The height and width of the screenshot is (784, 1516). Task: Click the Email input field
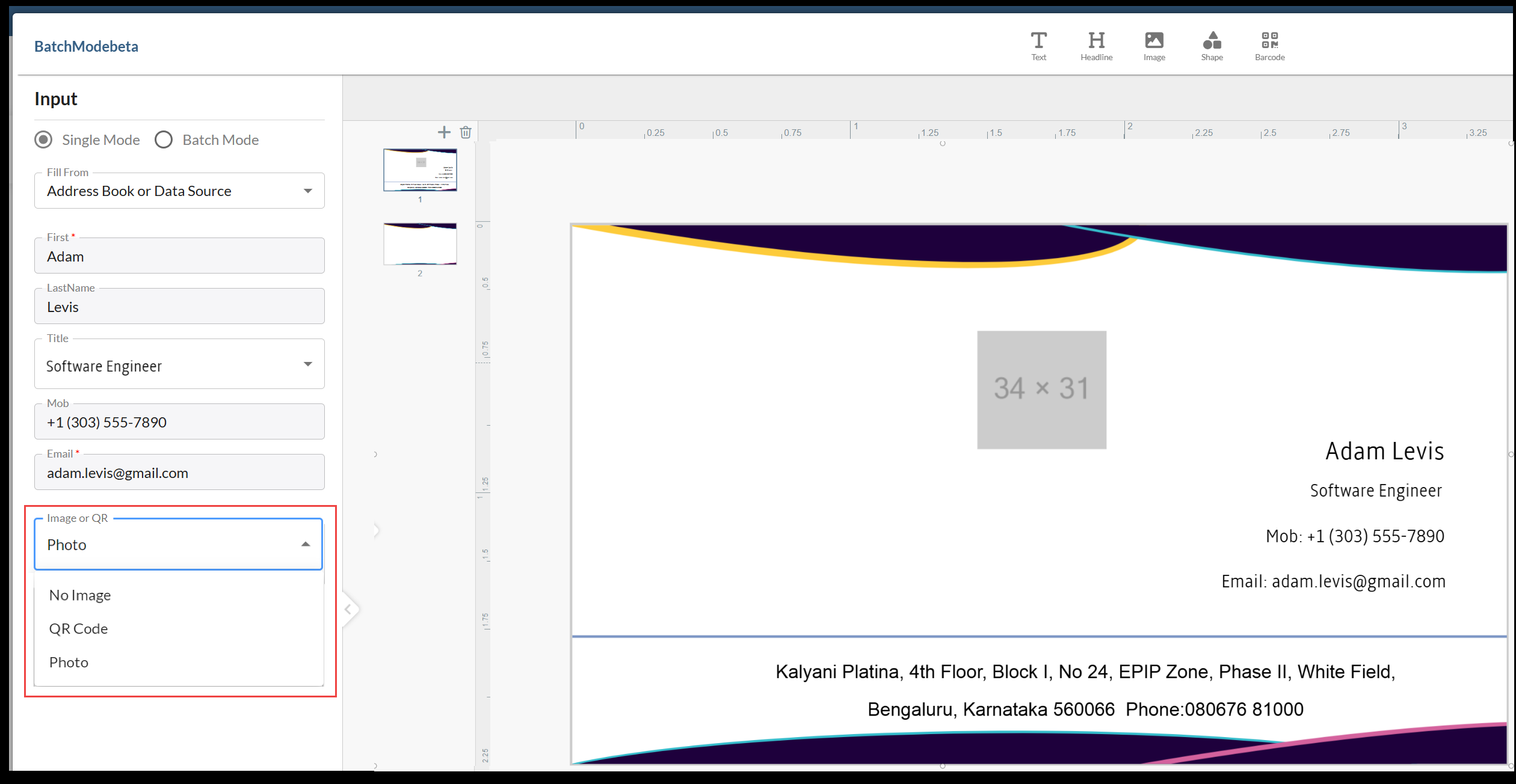(179, 473)
